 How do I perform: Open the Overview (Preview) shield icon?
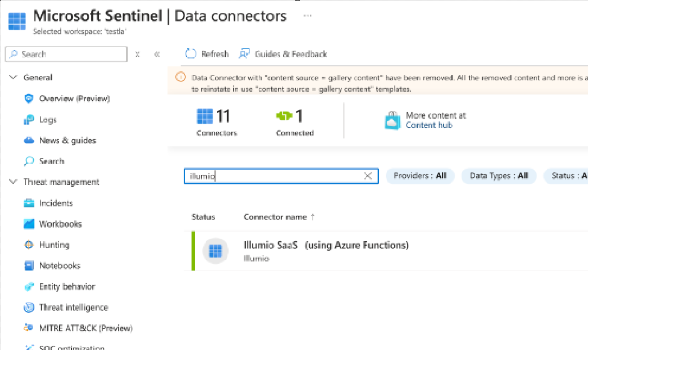point(29,99)
